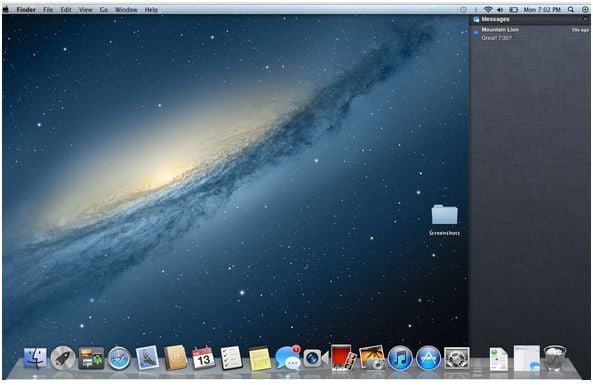Open yellow Notes icon in Dock
The width and height of the screenshot is (593, 385).
click(x=260, y=359)
